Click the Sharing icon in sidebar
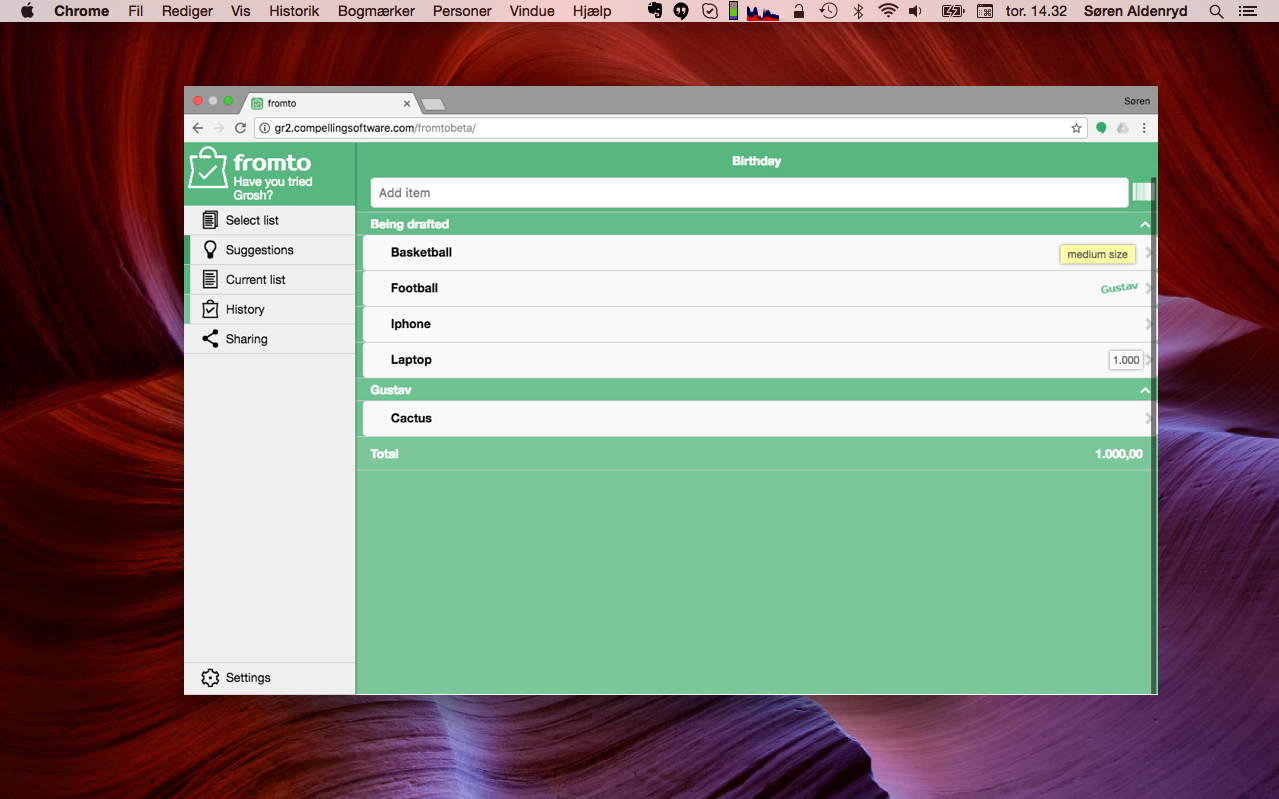 click(x=210, y=339)
